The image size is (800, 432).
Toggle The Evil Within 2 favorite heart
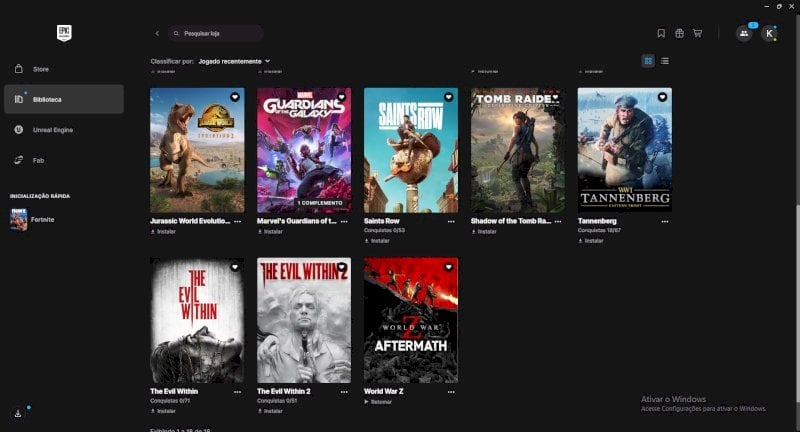coord(342,267)
